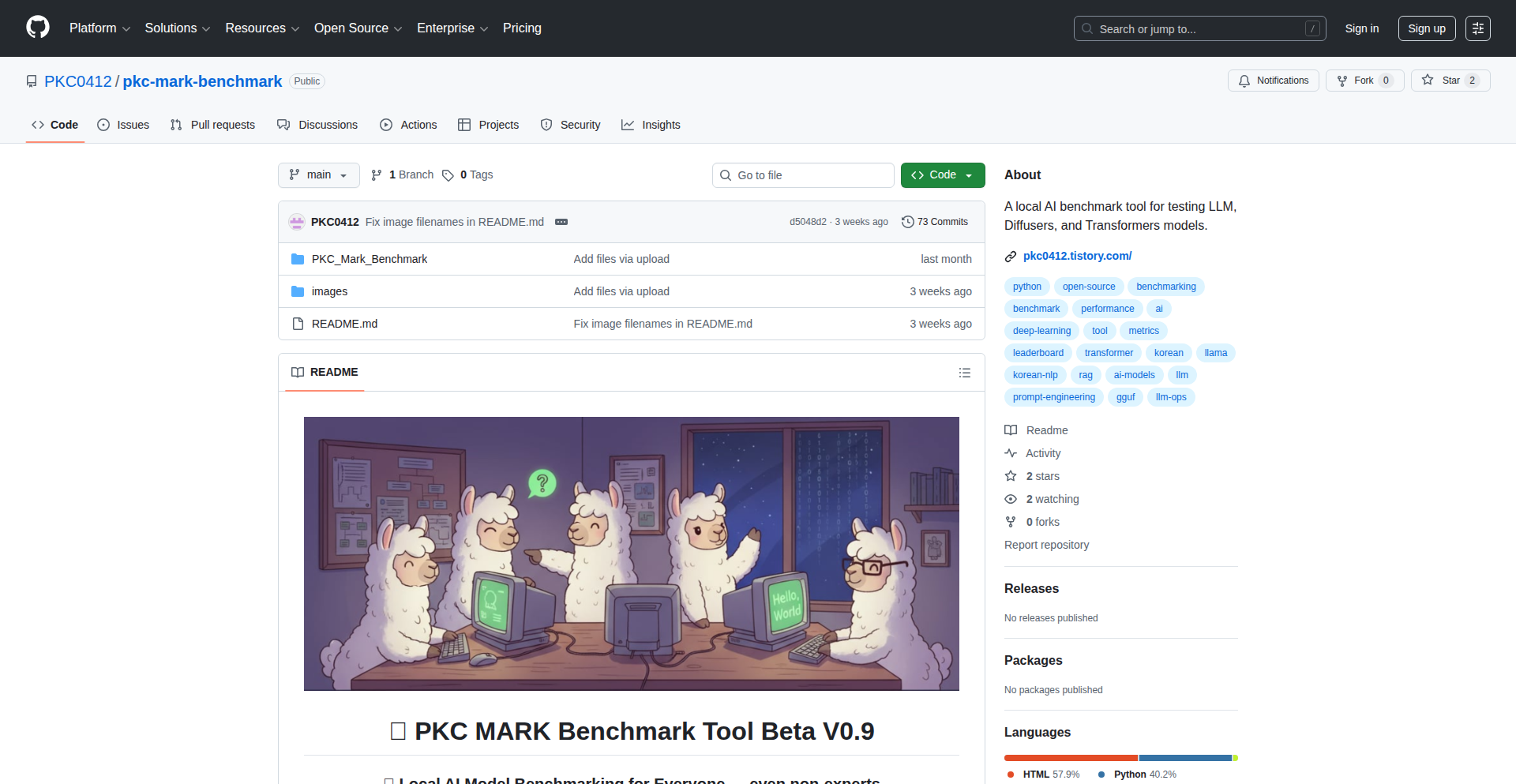
Task: Select the benchmarking topic tag
Action: 1166,287
